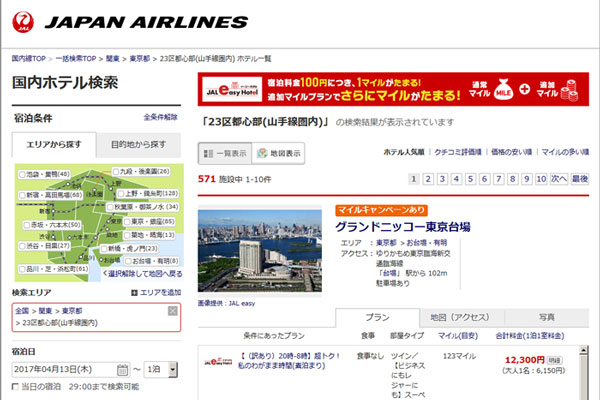Check the 赤坂・六本木(50) area checkbox
This screenshot has width=600, height=400.
click(x=26, y=225)
